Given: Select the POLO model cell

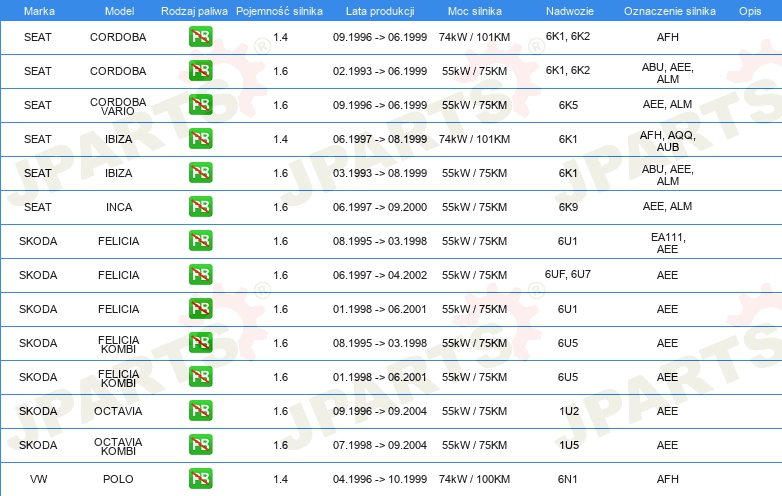Looking at the screenshot, I should (118, 479).
